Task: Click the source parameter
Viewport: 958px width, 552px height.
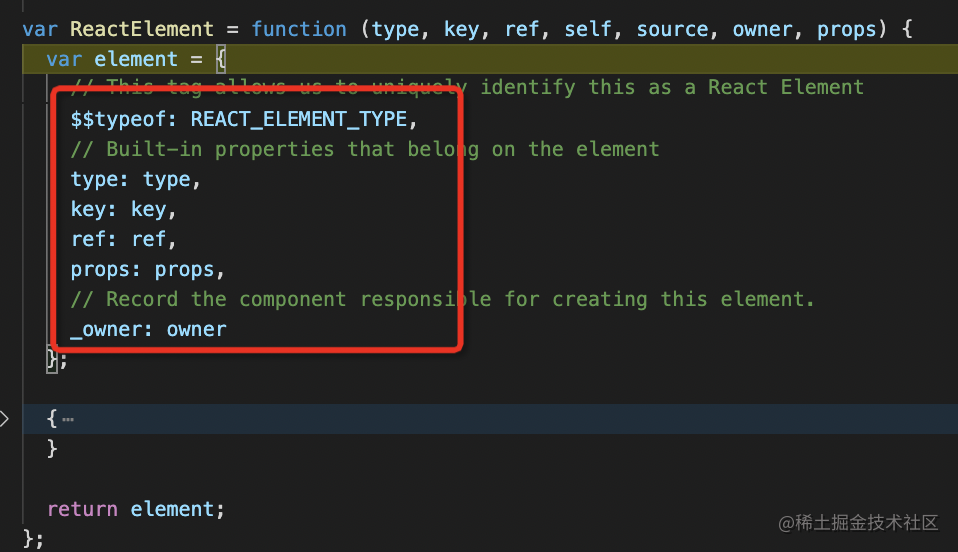Action: pyautogui.click(x=672, y=29)
